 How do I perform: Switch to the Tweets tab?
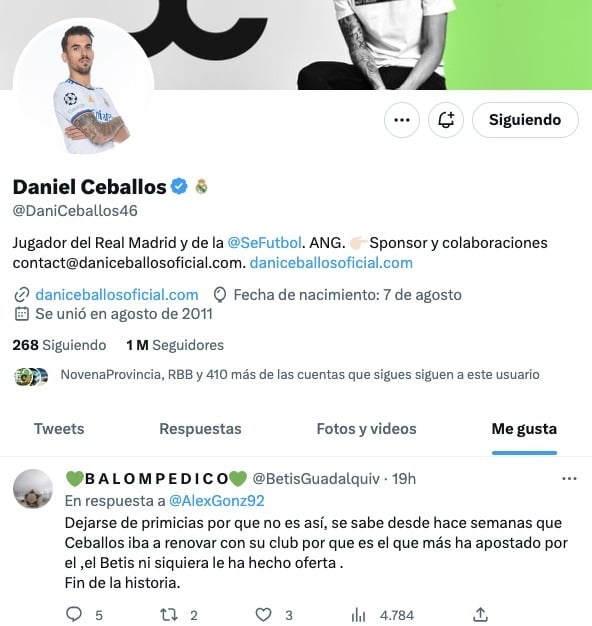[59, 429]
